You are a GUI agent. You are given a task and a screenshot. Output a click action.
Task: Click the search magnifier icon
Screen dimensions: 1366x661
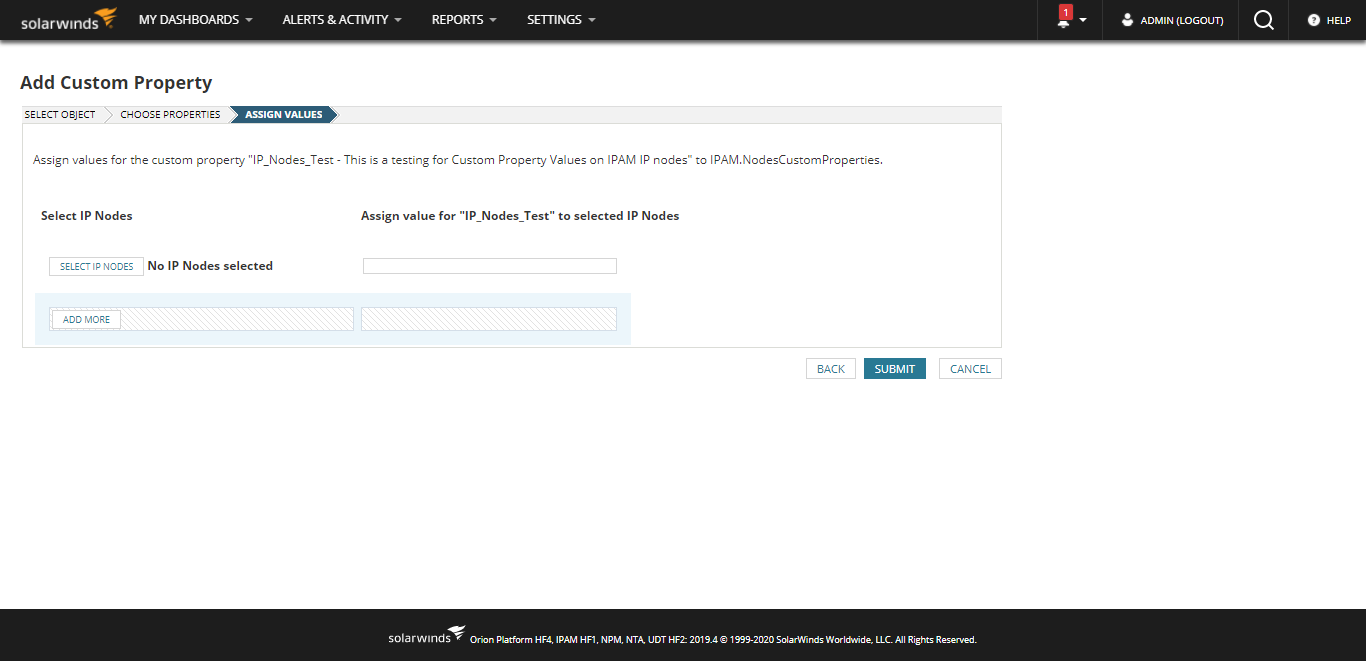1264,20
